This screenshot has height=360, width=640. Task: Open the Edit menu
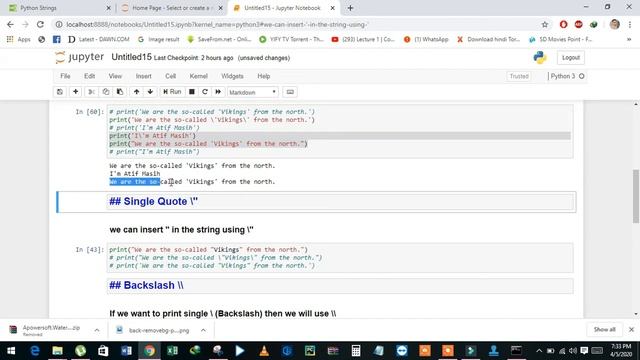point(89,76)
